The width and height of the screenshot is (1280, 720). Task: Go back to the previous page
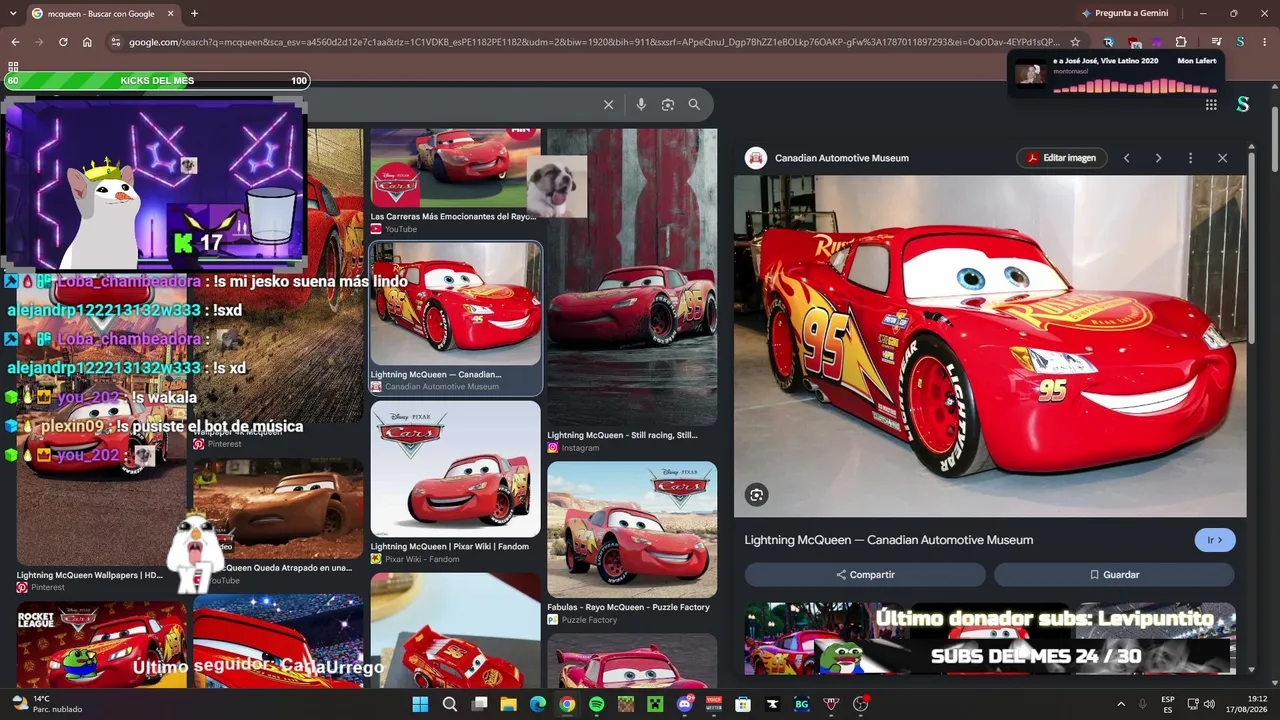pyautogui.click(x=15, y=42)
